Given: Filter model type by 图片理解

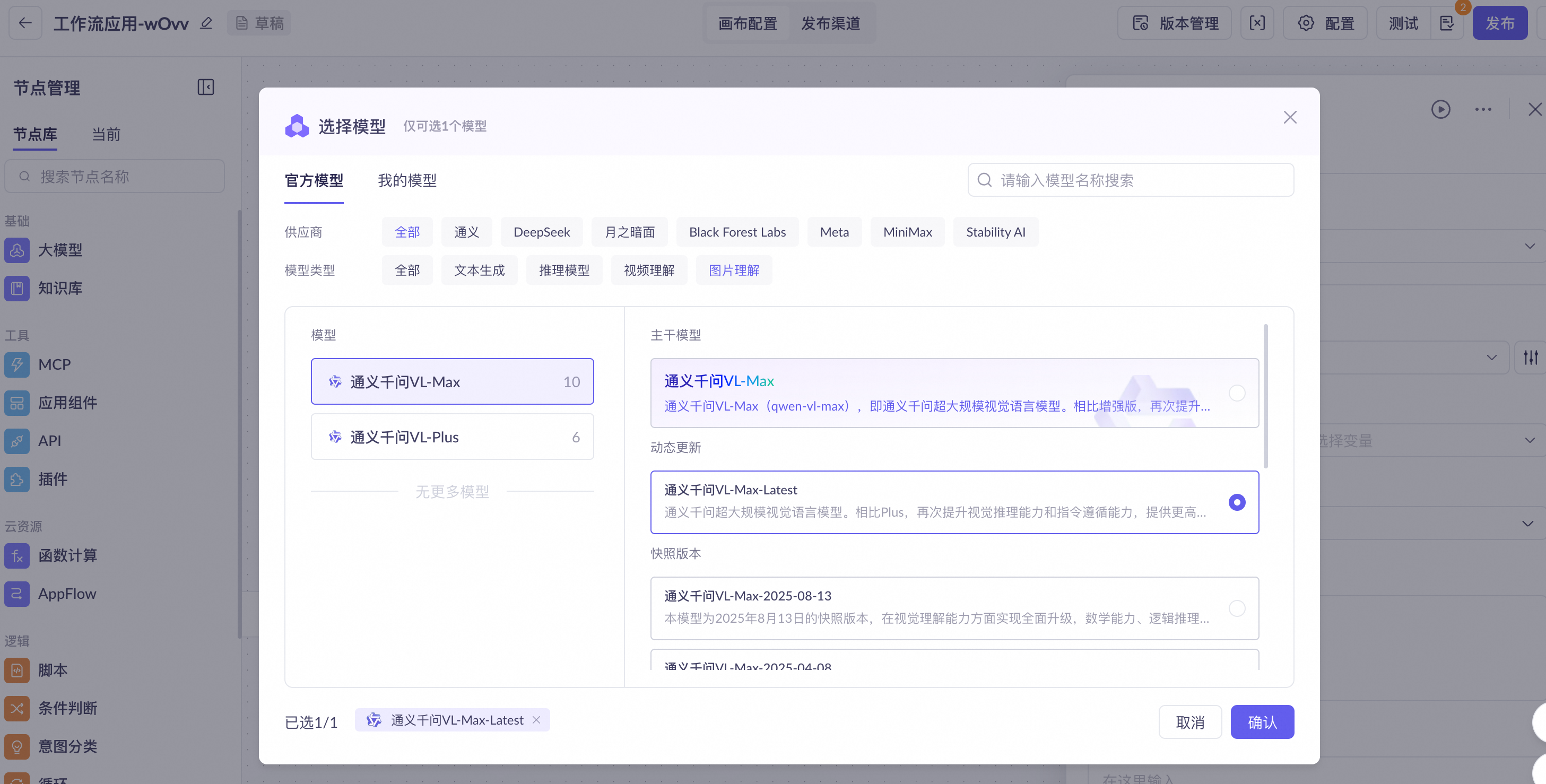Looking at the screenshot, I should (733, 270).
